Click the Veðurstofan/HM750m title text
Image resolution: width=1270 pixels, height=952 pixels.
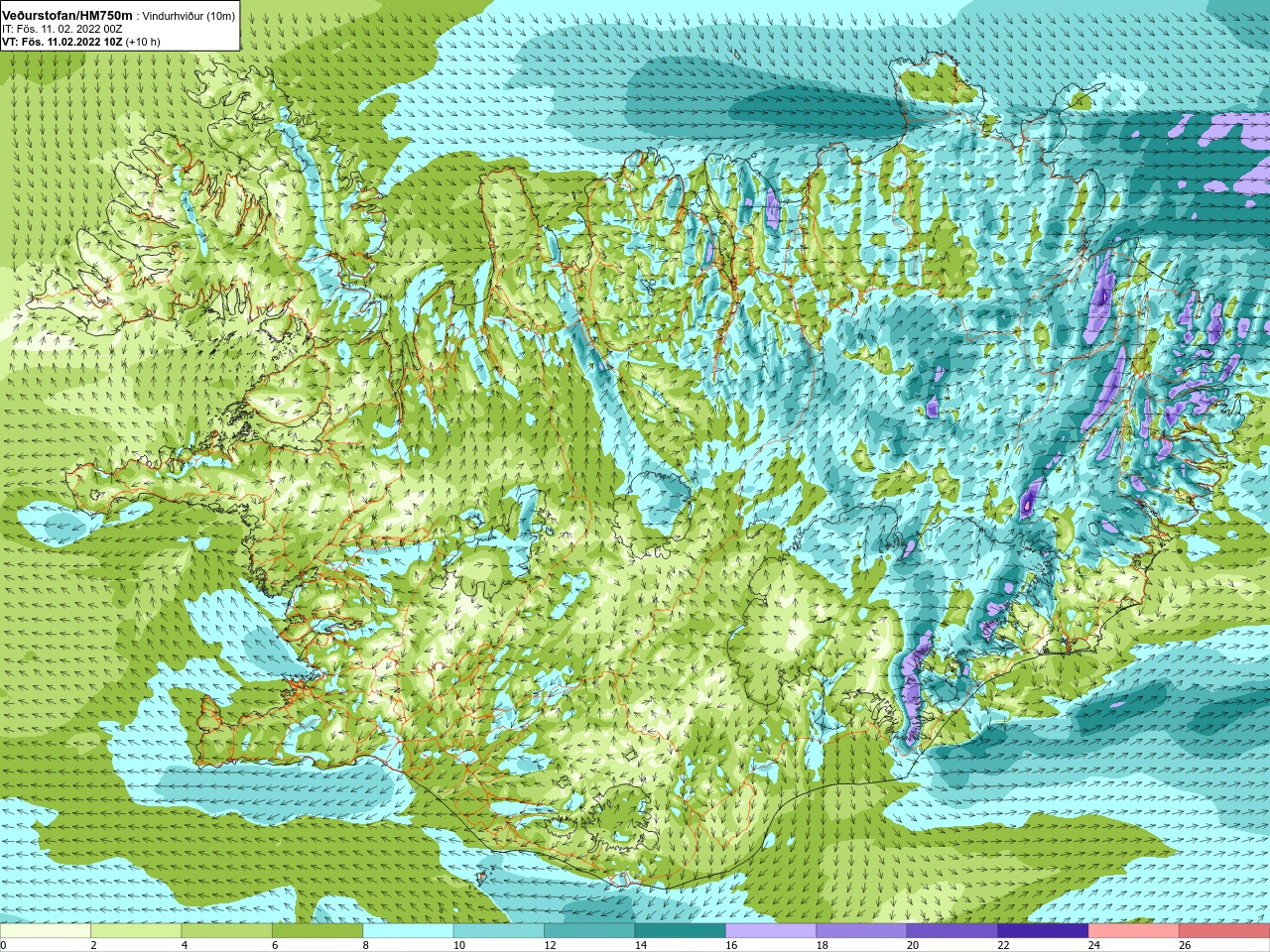67,15
